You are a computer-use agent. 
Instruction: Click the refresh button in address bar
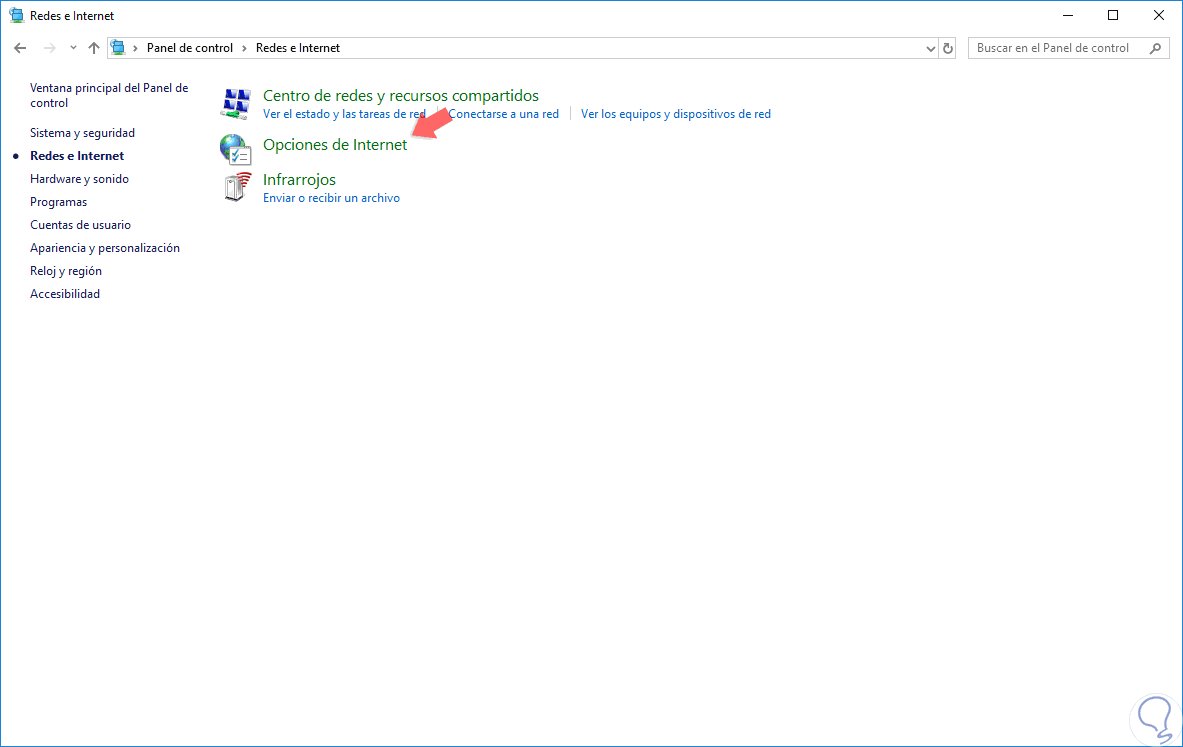point(948,48)
